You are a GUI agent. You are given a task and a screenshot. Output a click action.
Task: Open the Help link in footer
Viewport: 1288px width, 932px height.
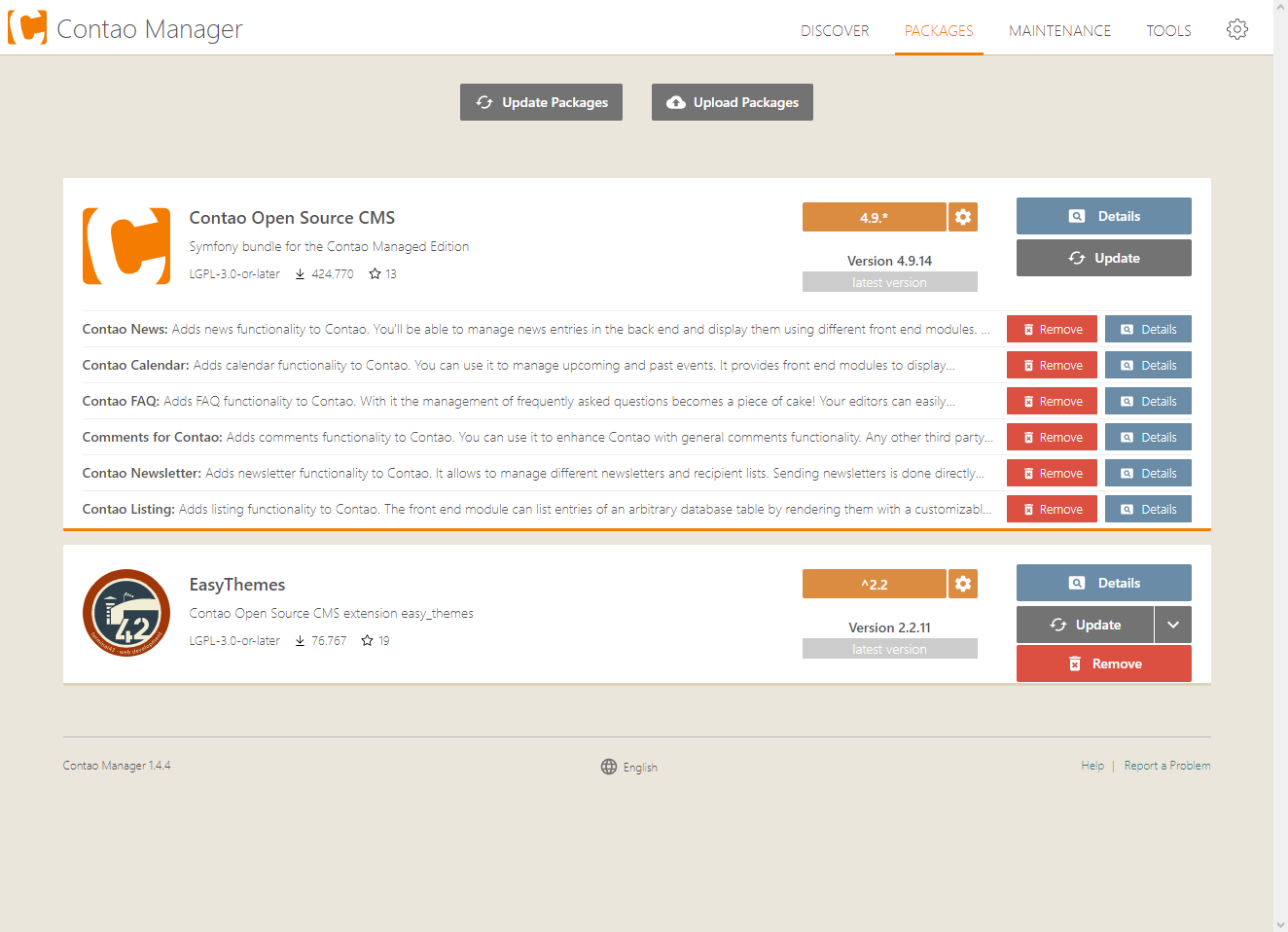[x=1092, y=766]
